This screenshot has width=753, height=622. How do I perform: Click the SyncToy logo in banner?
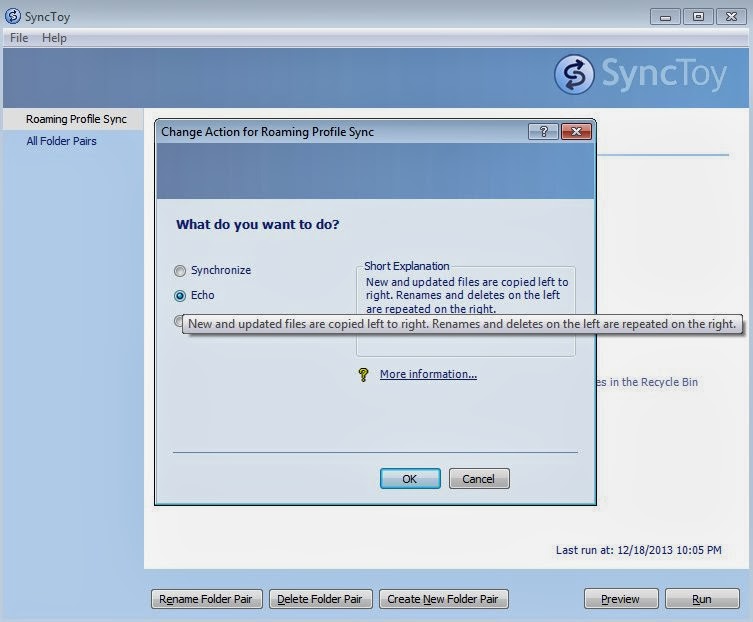coord(640,74)
